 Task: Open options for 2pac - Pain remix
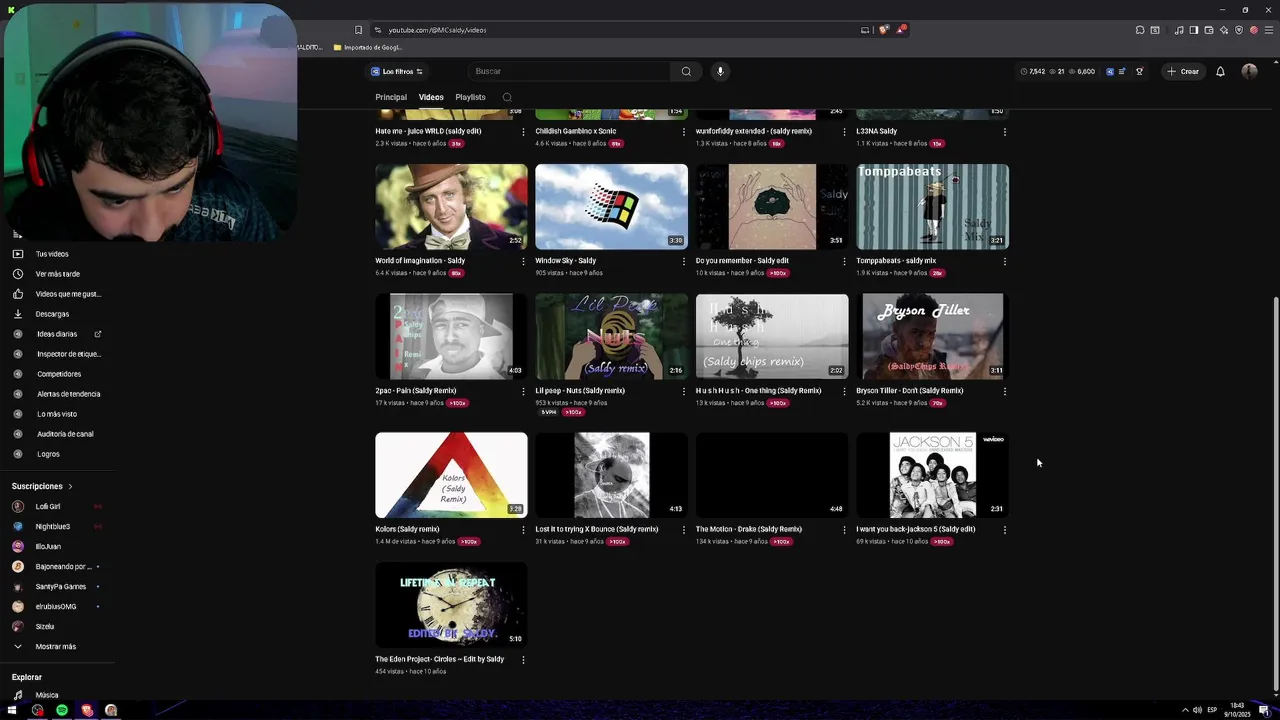click(523, 391)
